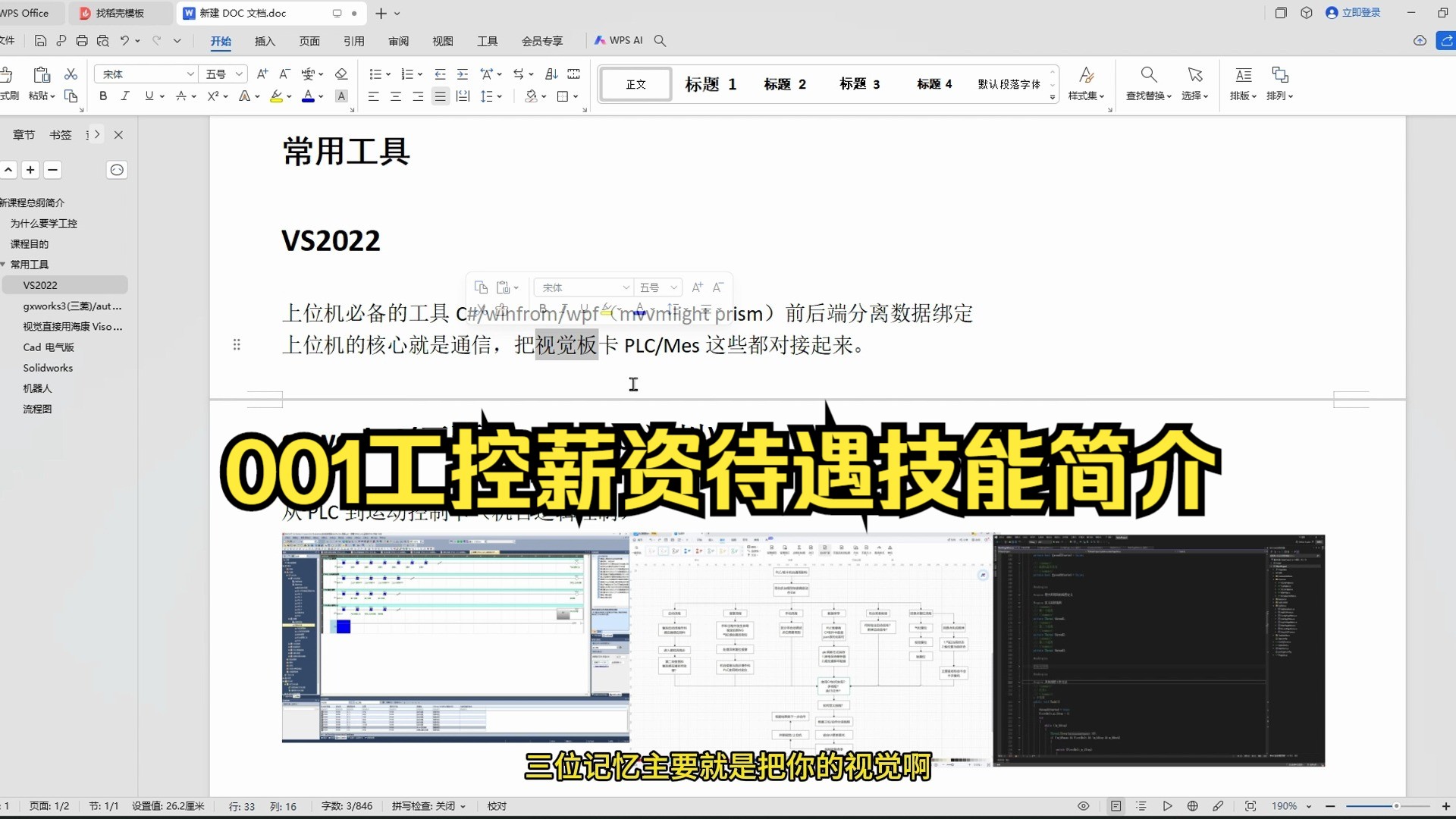Image resolution: width=1456 pixels, height=819 pixels.
Task: Open the 引用 ribbon tab
Action: (354, 41)
